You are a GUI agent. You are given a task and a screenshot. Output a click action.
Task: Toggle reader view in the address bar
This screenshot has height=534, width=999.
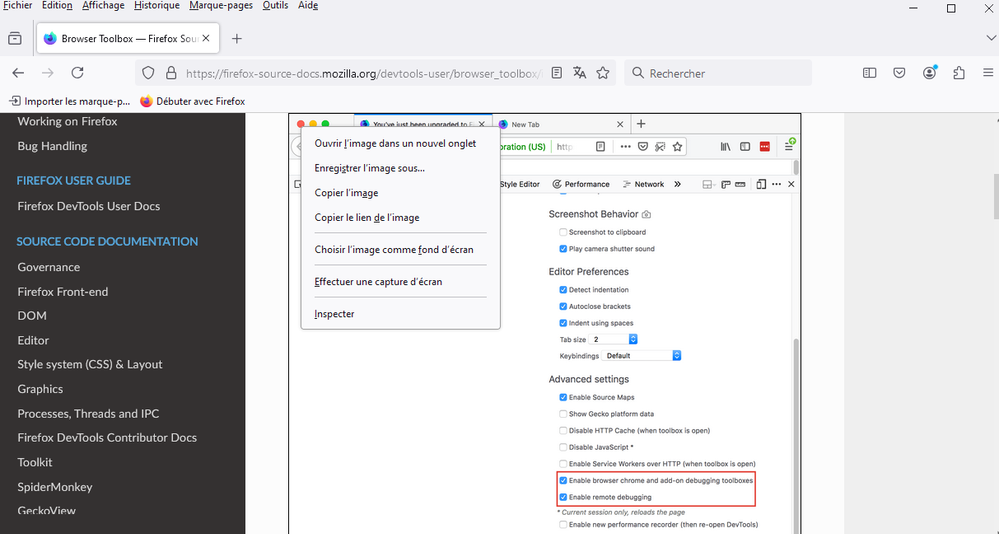[556, 73]
